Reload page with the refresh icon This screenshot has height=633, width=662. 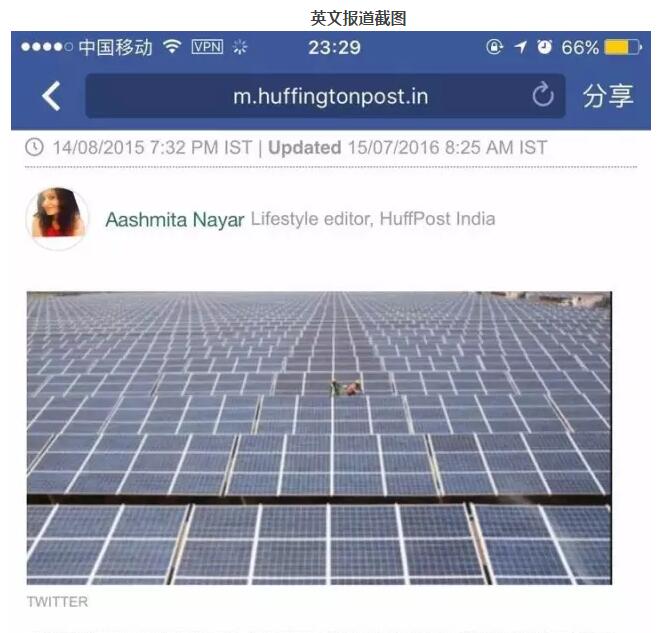click(x=543, y=95)
